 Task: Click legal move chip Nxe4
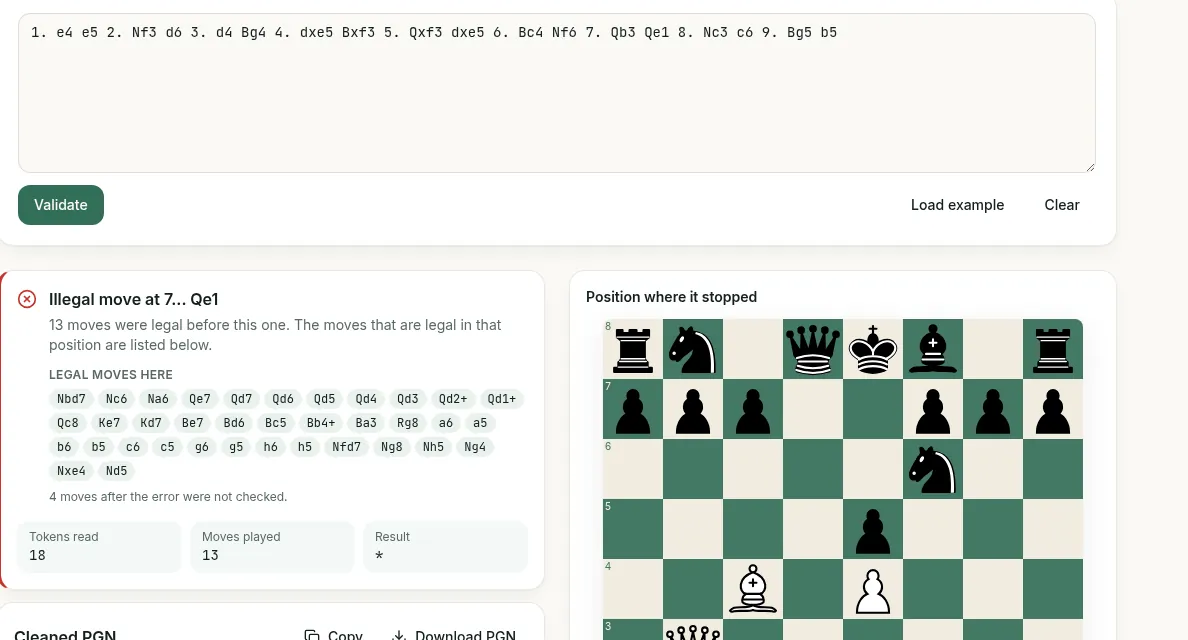(71, 471)
